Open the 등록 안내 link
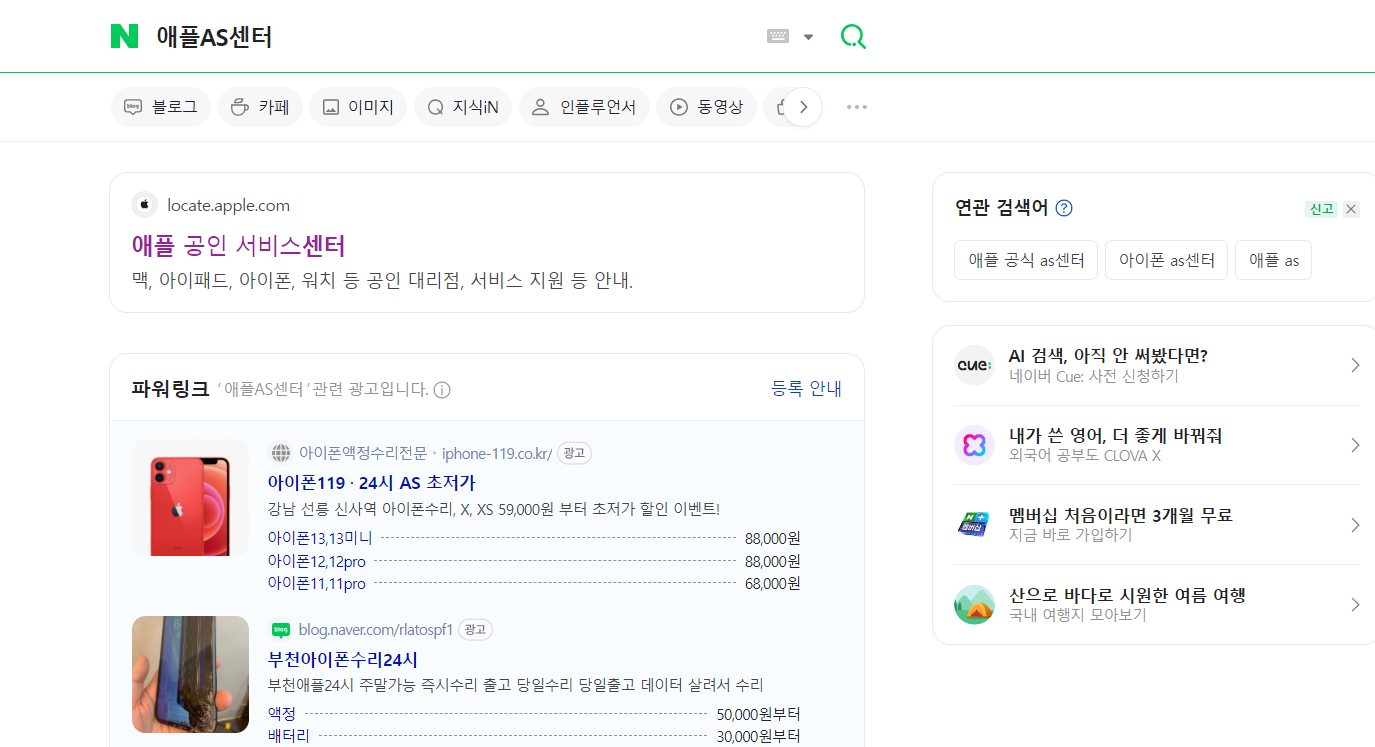This screenshot has height=747, width=1375. 806,389
